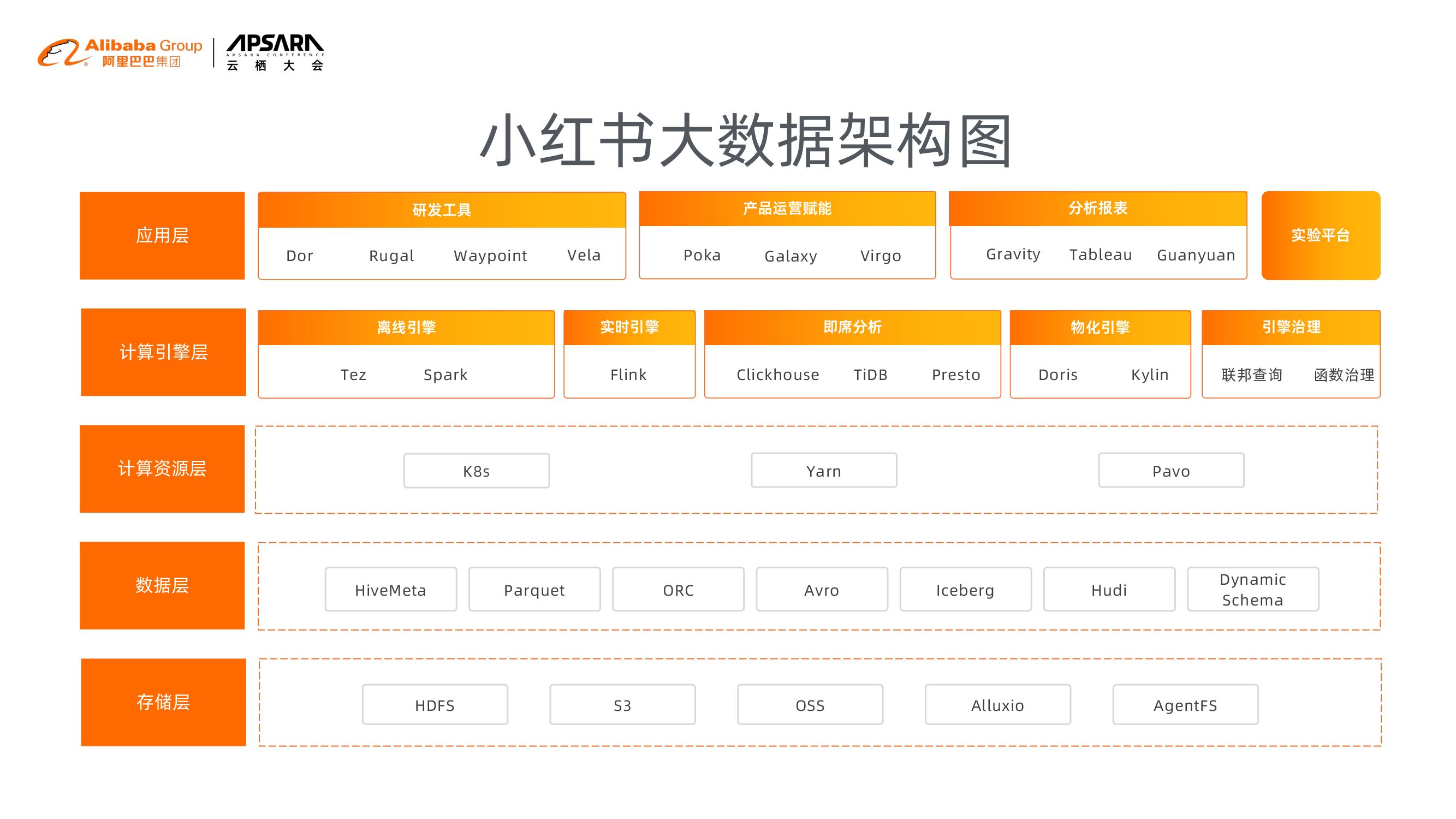Viewport: 1456px width, 819px height.
Task: Click the Waypoint tool label
Action: pos(490,256)
